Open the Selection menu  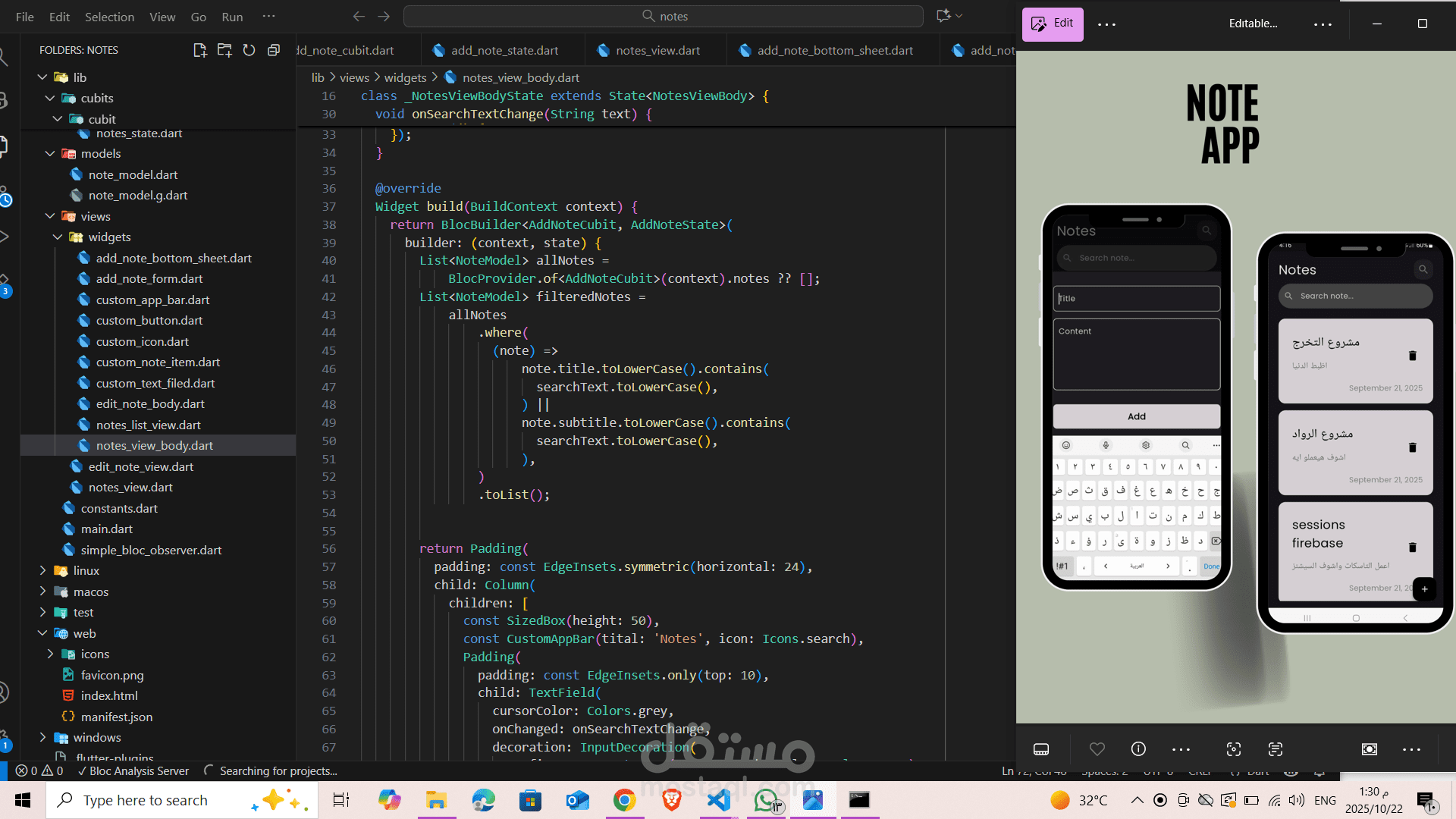click(x=109, y=17)
